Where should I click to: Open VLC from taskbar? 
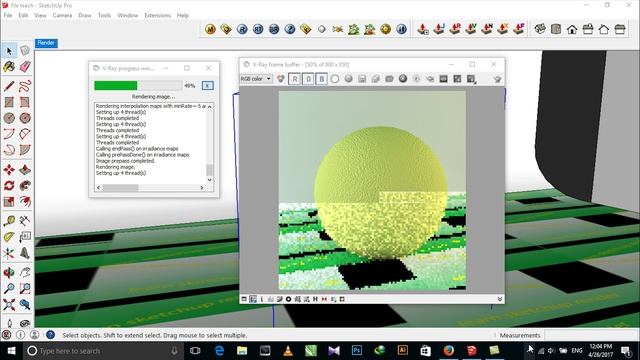tap(288, 351)
